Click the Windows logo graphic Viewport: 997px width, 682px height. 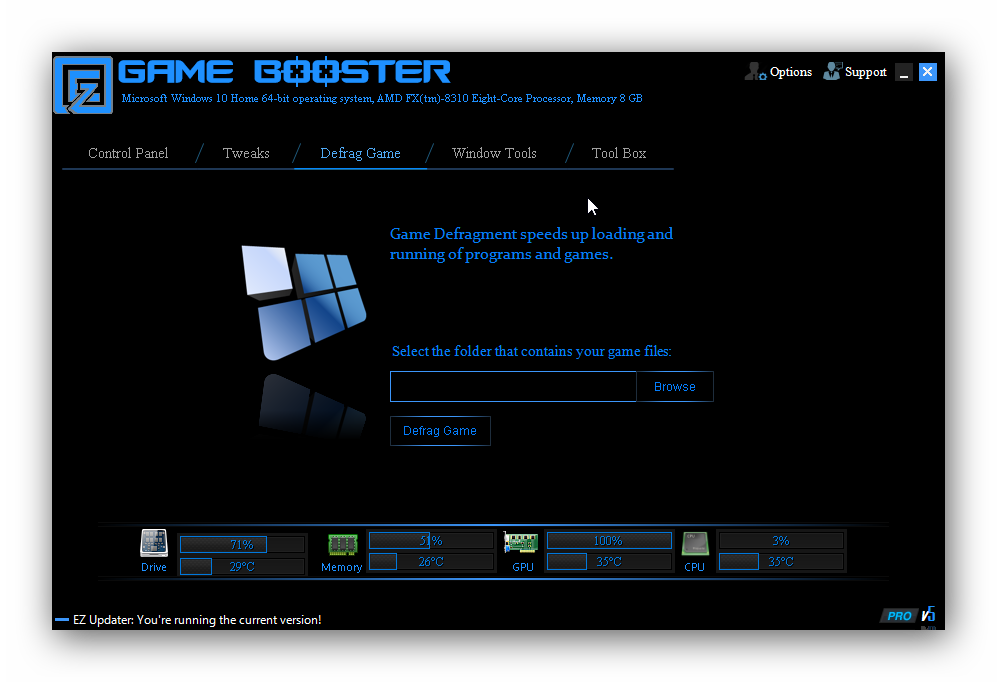click(x=304, y=302)
